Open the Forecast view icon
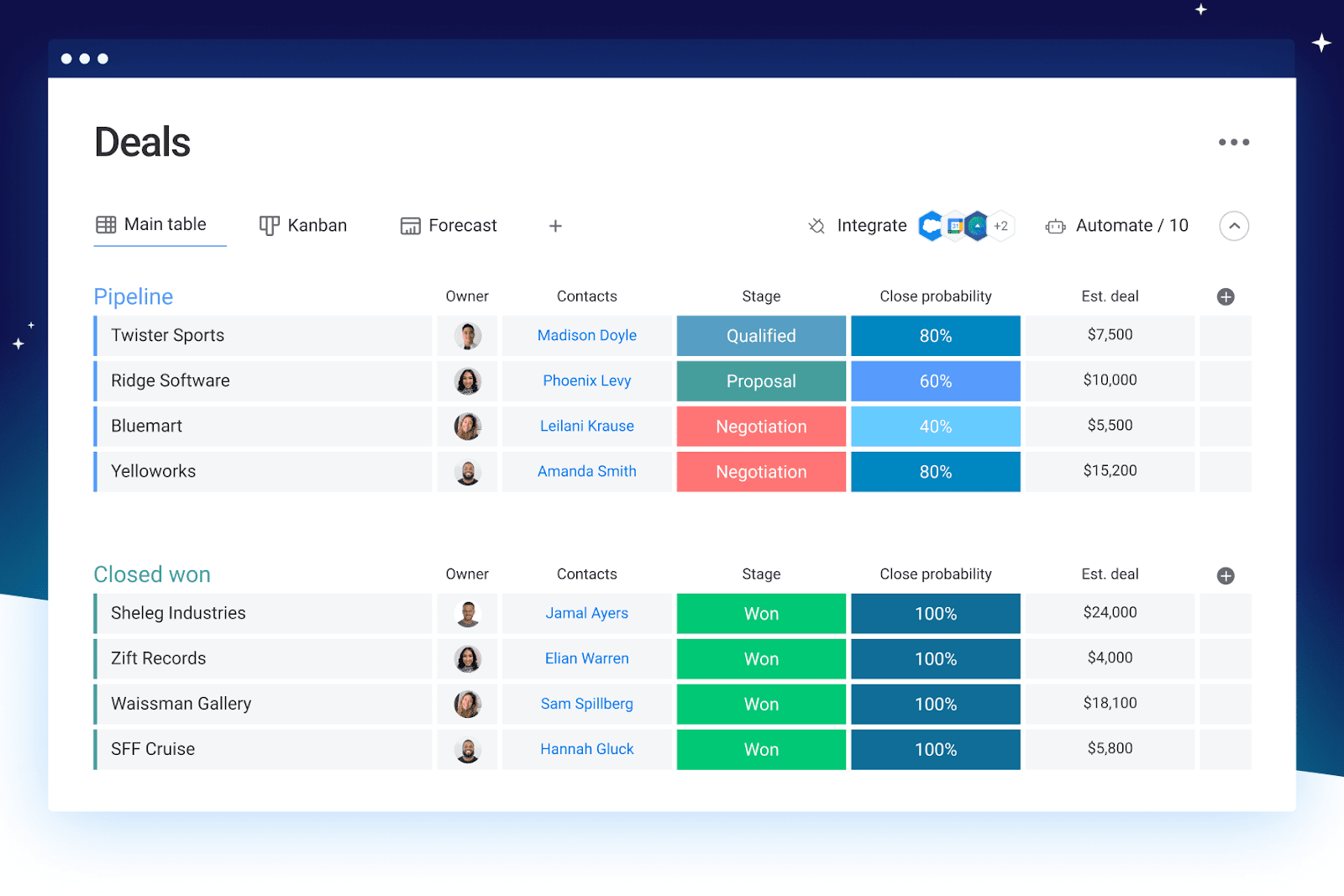The image size is (1344, 896). [410, 225]
